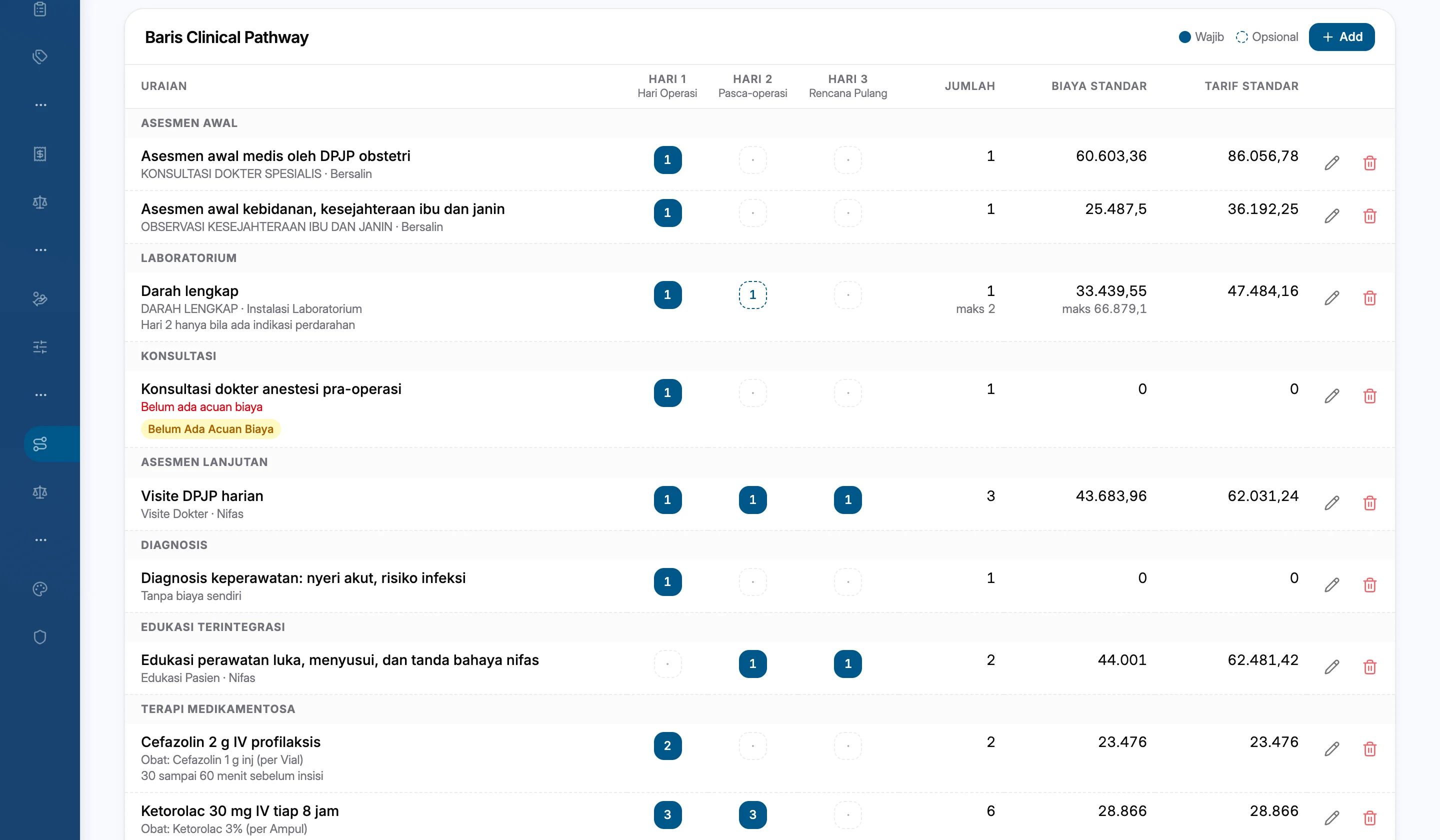This screenshot has height=840, width=1440.
Task: Click the Opsional legend item
Action: (1267, 37)
